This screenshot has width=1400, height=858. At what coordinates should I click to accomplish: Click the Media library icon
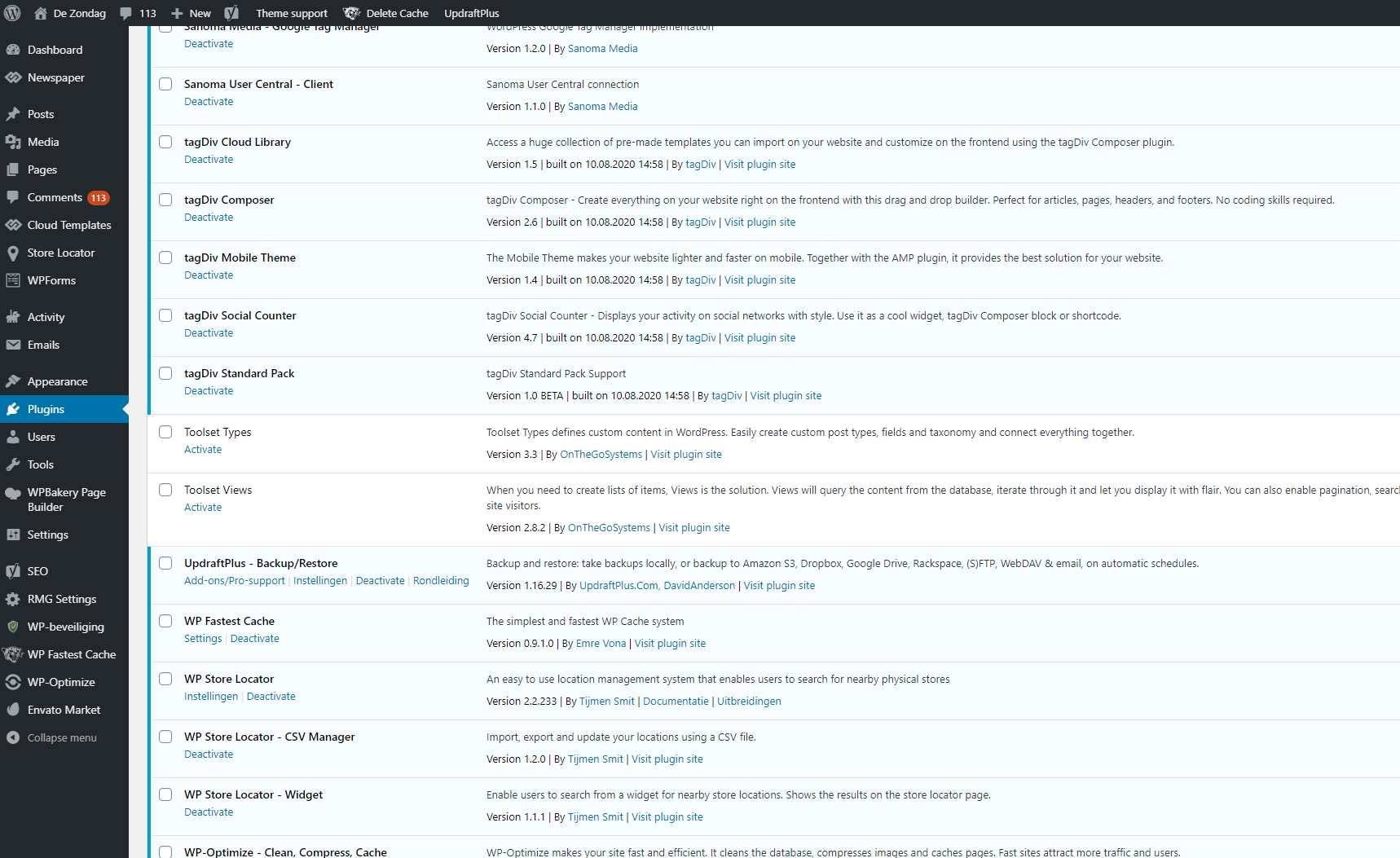pyautogui.click(x=13, y=142)
